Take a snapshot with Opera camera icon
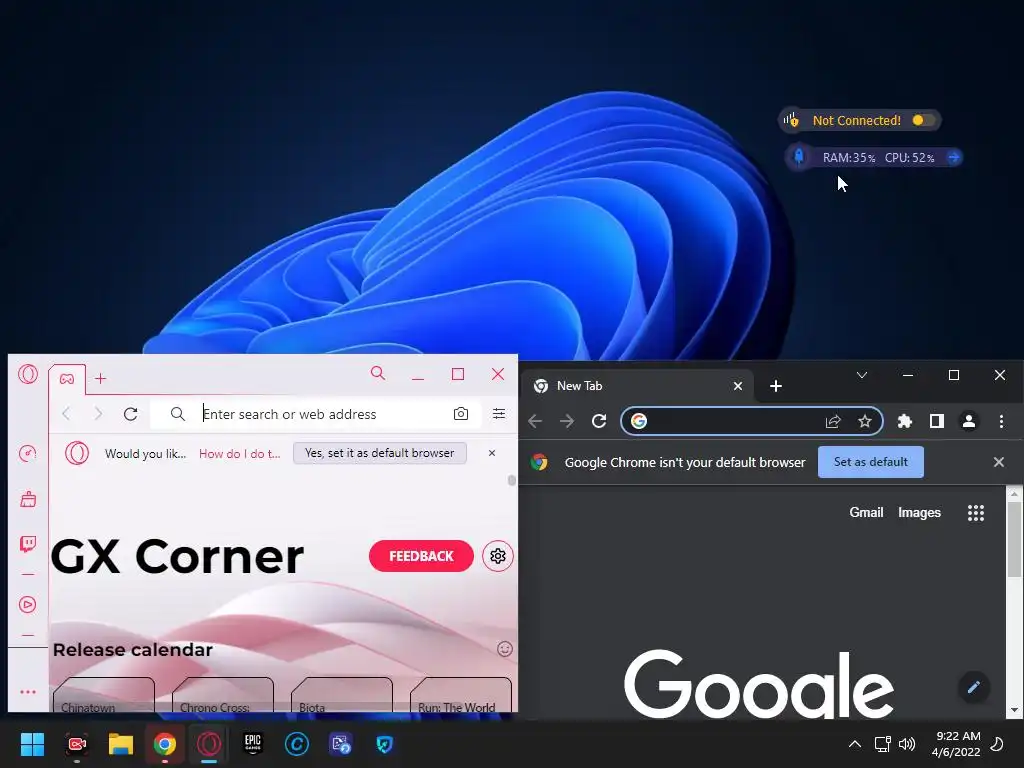 click(461, 414)
